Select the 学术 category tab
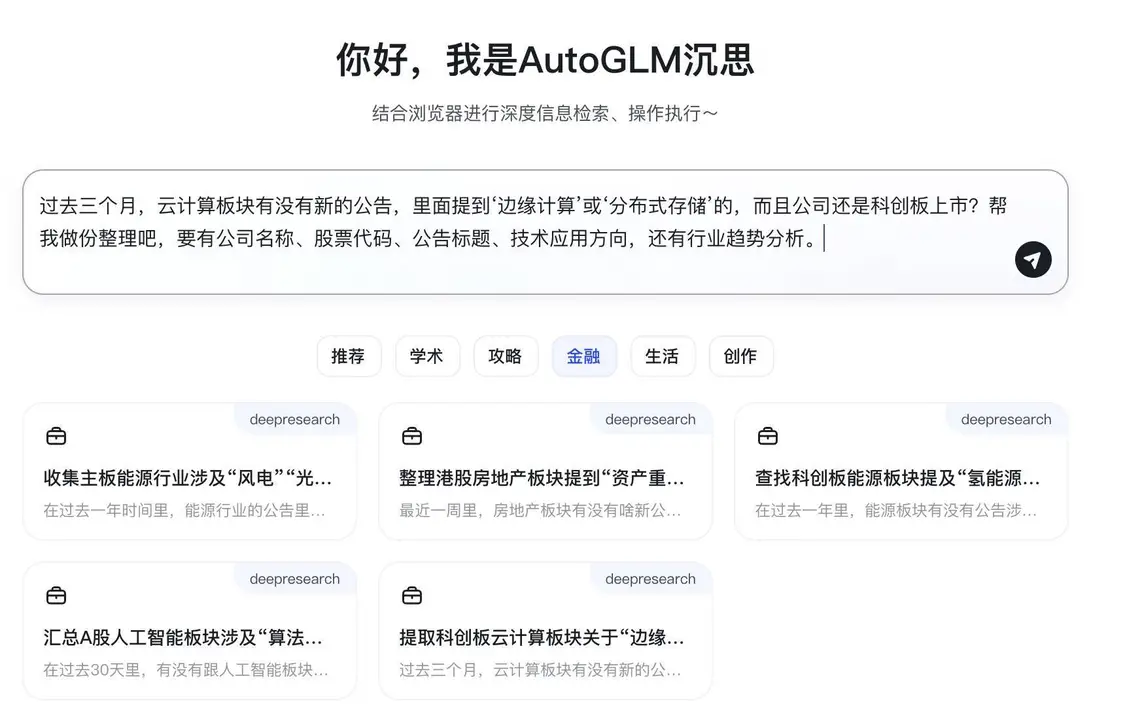1125x723 pixels. tap(427, 356)
